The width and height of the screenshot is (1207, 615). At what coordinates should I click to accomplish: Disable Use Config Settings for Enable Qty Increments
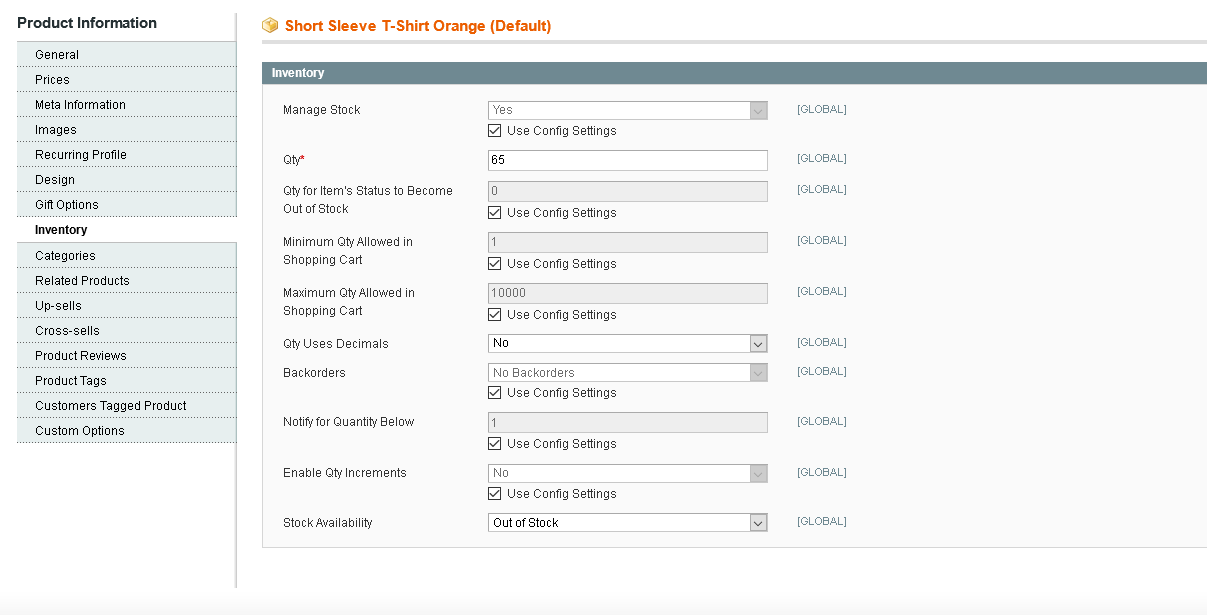pyautogui.click(x=494, y=494)
